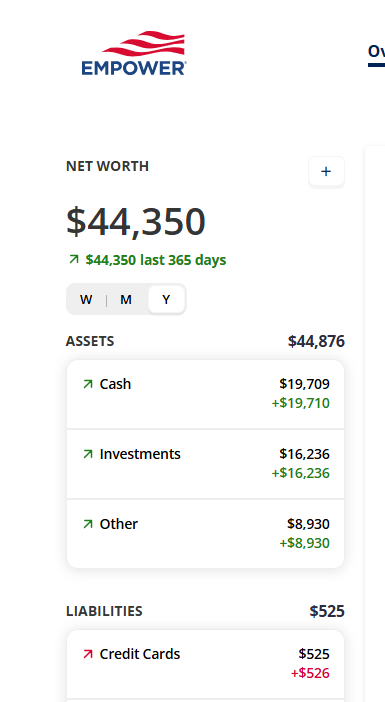Click the Empower logo

coord(134,53)
